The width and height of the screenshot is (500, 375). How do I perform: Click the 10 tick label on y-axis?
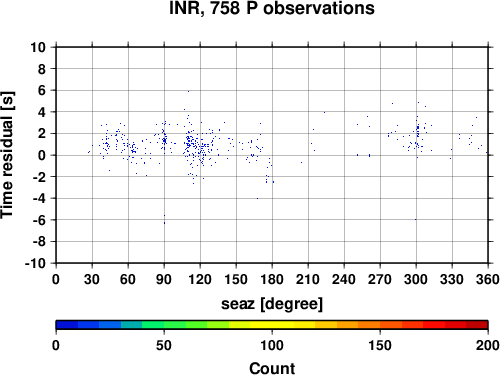tap(38, 47)
